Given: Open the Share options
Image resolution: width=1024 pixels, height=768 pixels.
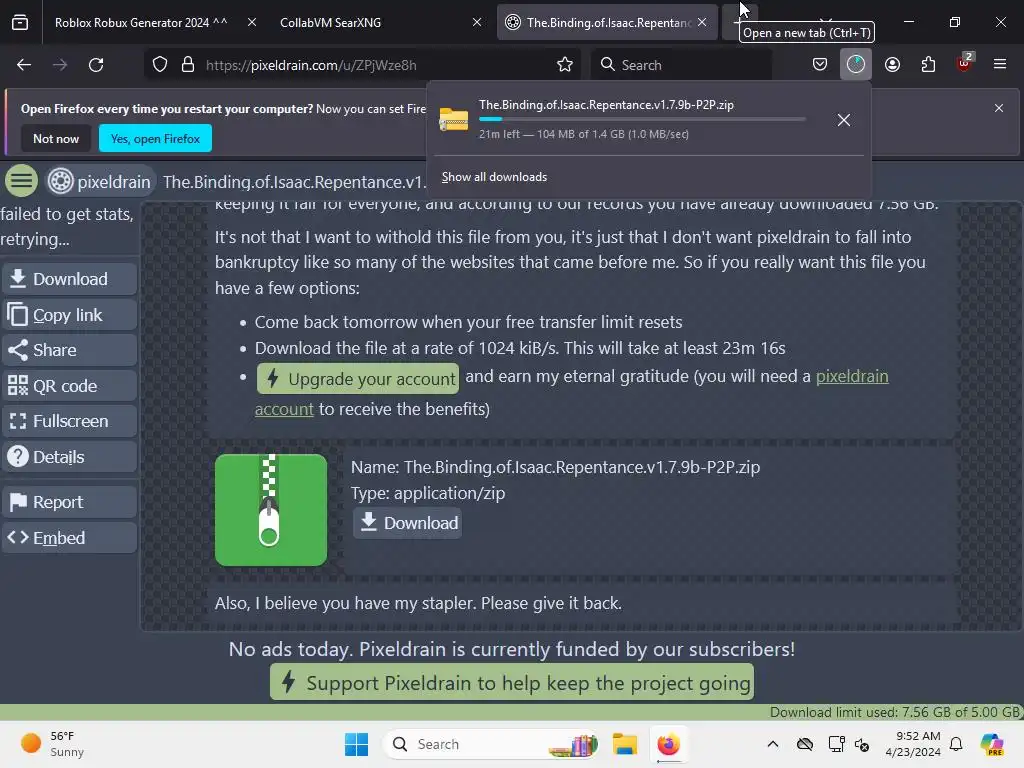Looking at the screenshot, I should click(x=69, y=350).
